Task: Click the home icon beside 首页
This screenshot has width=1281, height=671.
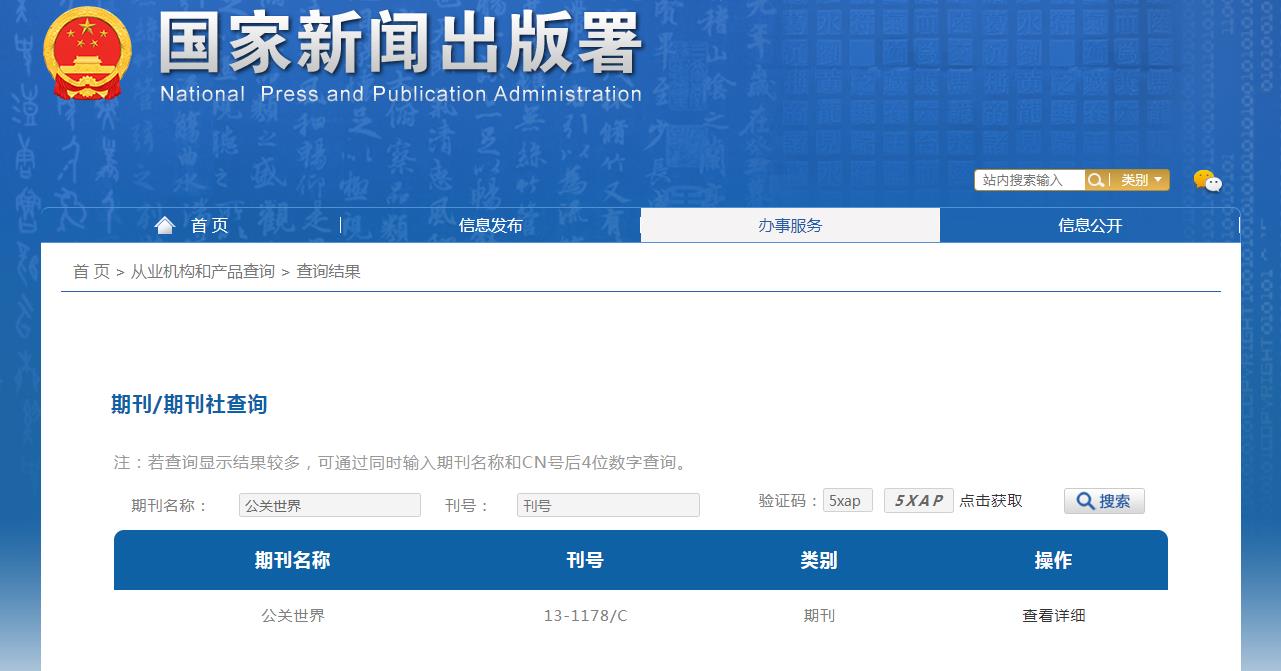Action: tap(165, 224)
